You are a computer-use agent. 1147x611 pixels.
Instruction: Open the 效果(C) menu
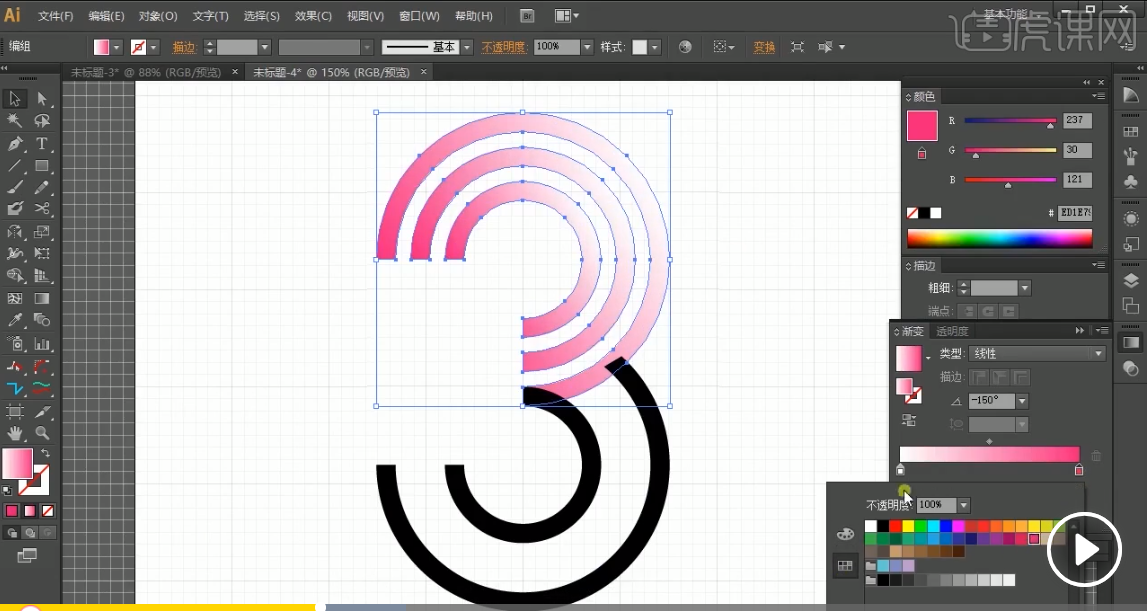[313, 16]
